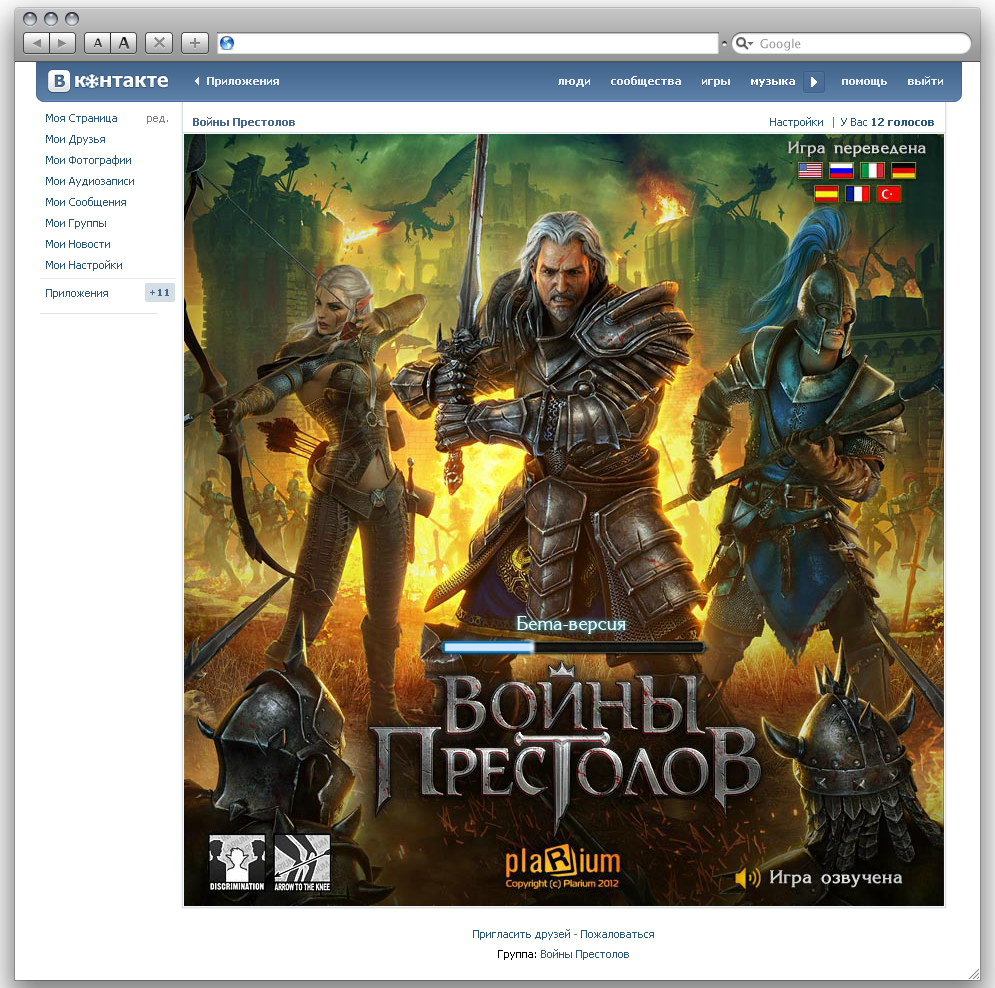The width and height of the screenshot is (995, 988).
Task: Click выйти to log out
Action: [x=925, y=81]
